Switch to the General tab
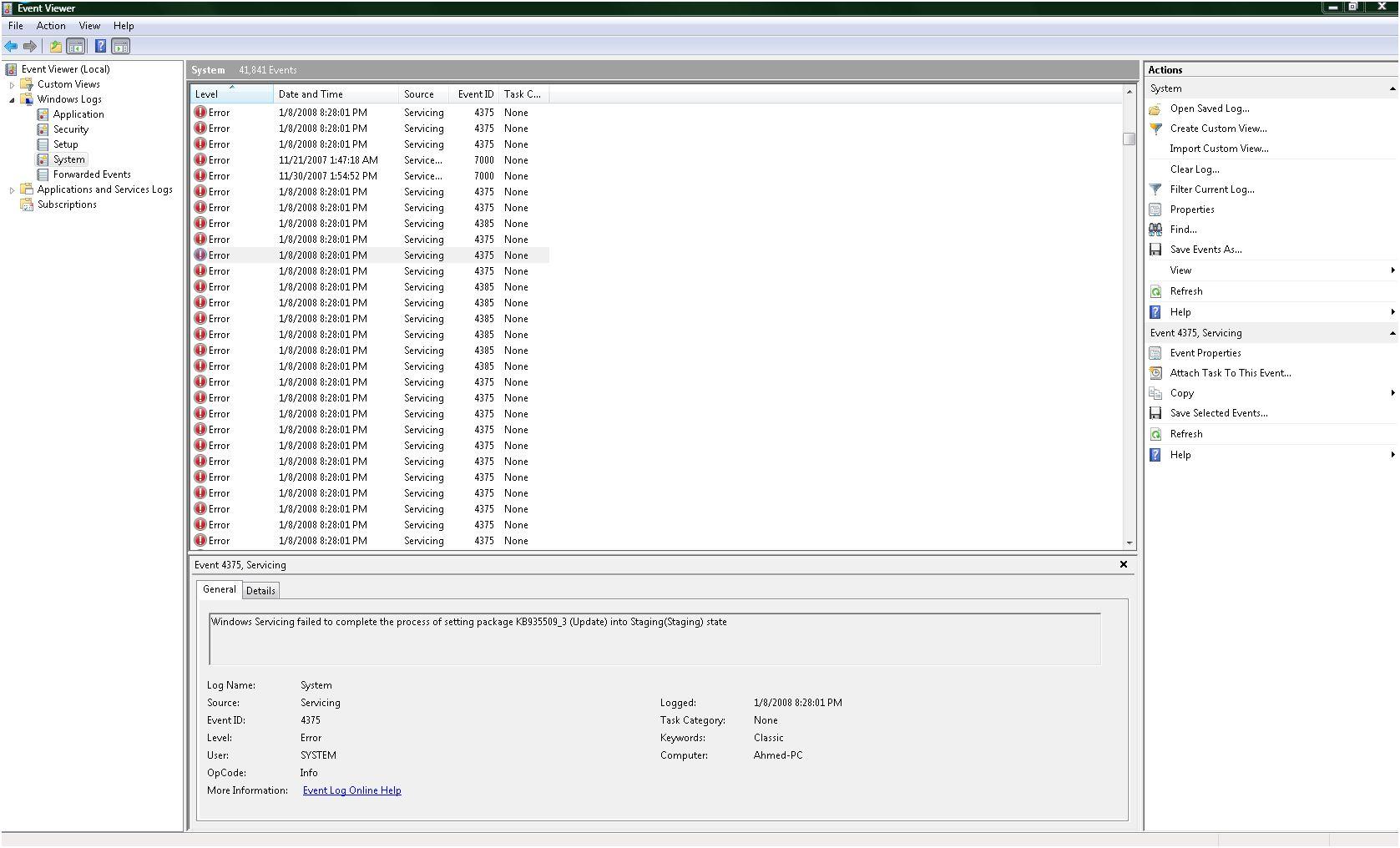Screen dimensions: 1400x848 (220, 589)
